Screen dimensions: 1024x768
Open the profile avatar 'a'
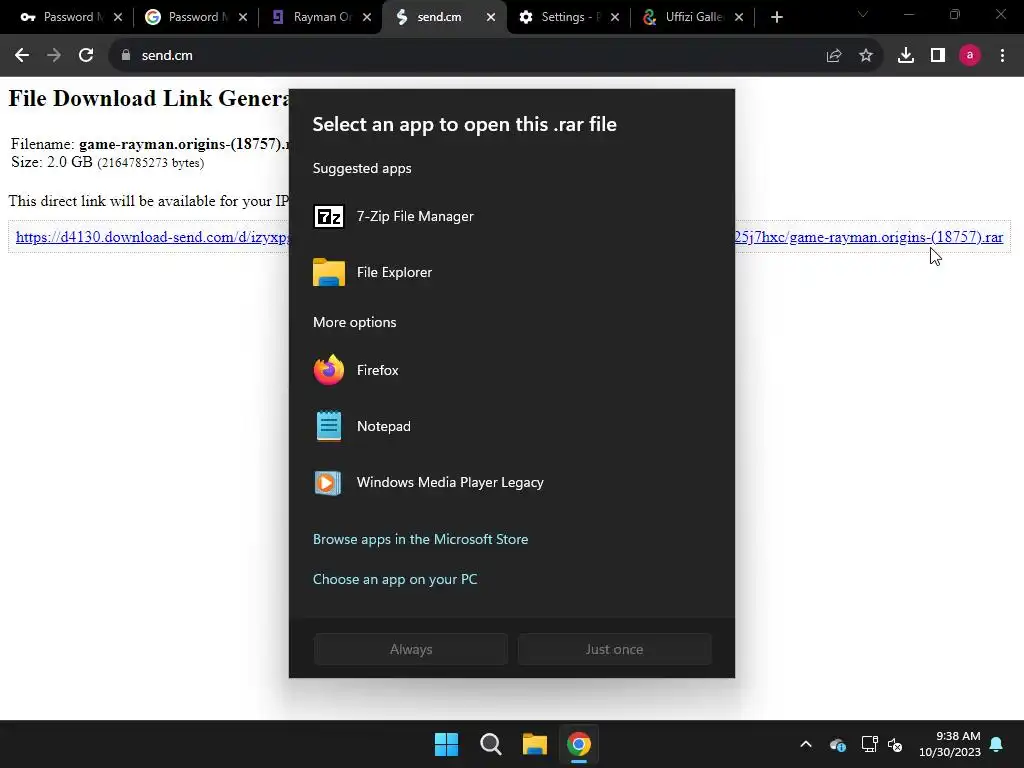[970, 56]
